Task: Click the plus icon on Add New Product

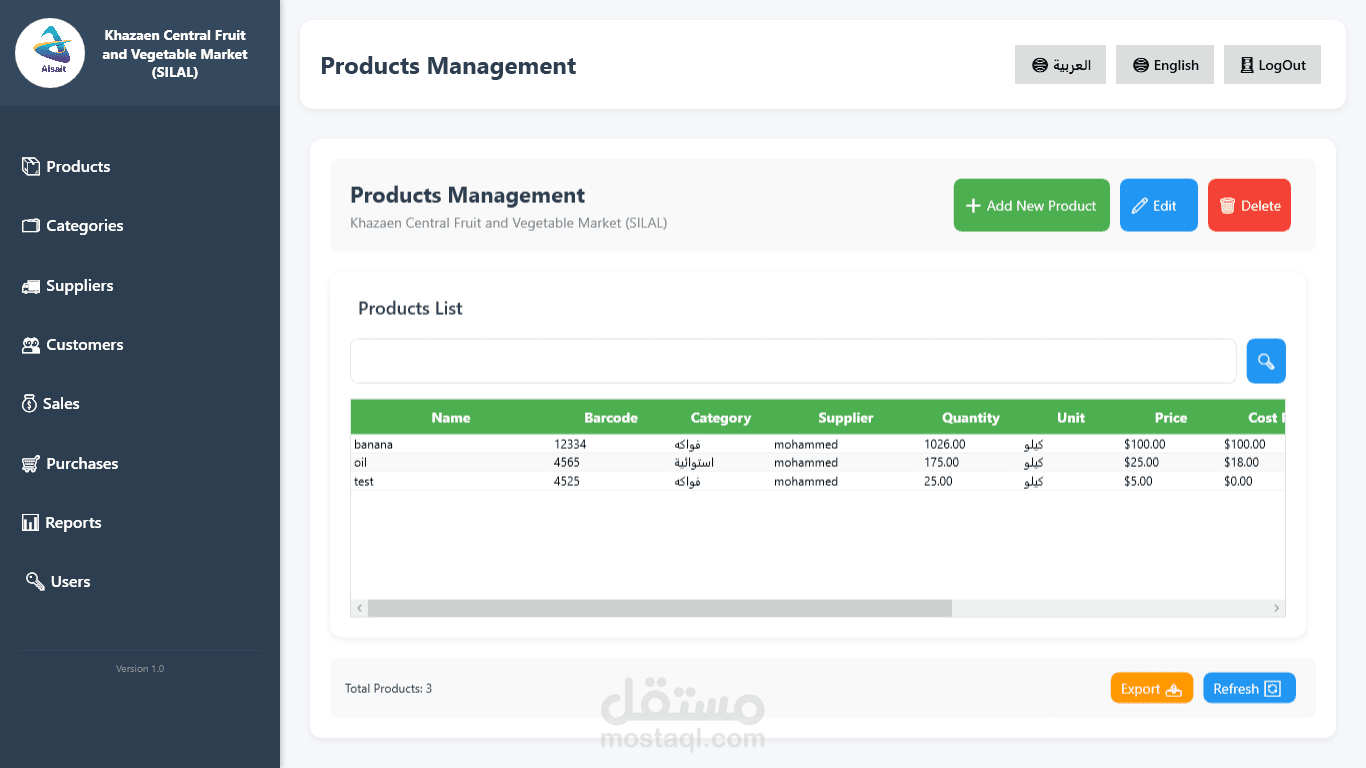Action: pos(973,205)
